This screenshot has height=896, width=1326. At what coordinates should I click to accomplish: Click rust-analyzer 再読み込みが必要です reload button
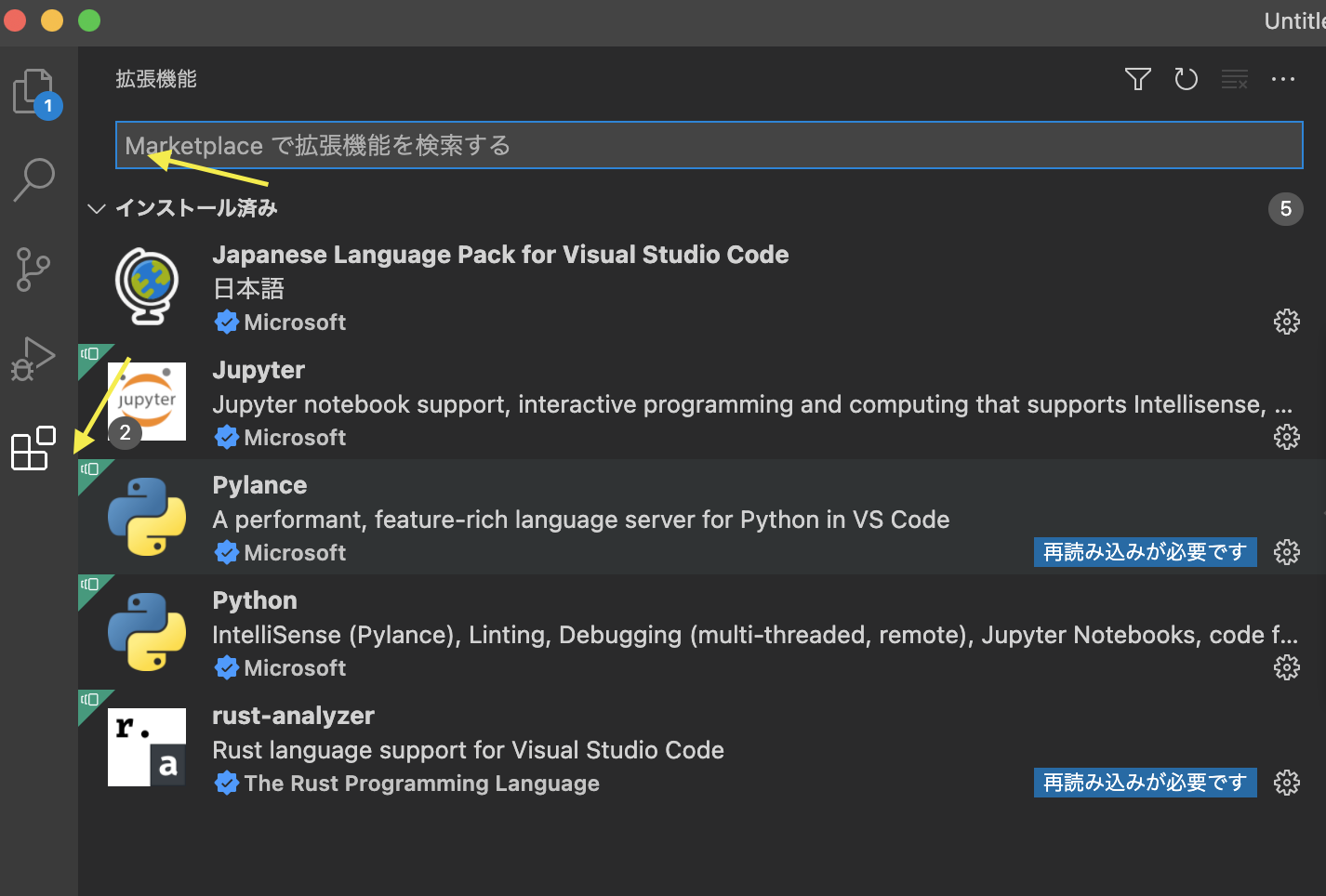[1146, 783]
